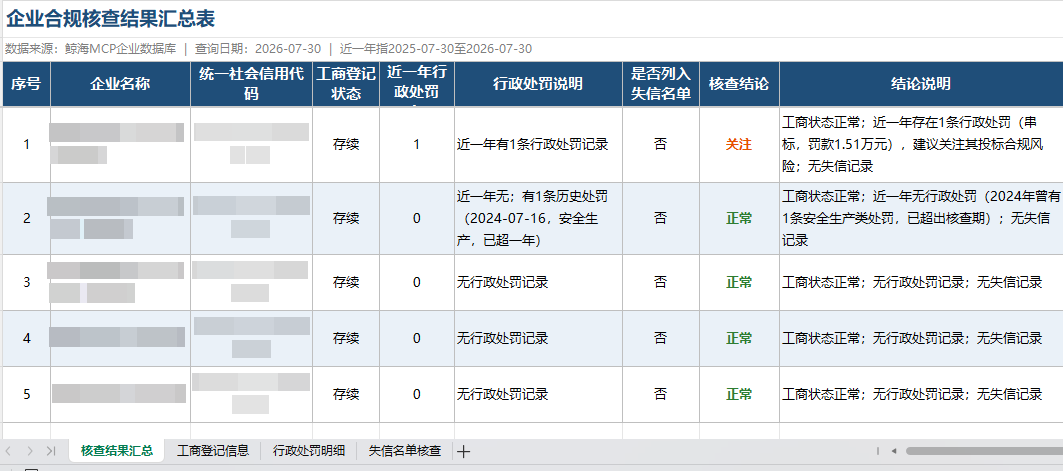This screenshot has height=471, width=1063.
Task: Switch to the 行政处罚明细 sheet tab
Action: (309, 451)
